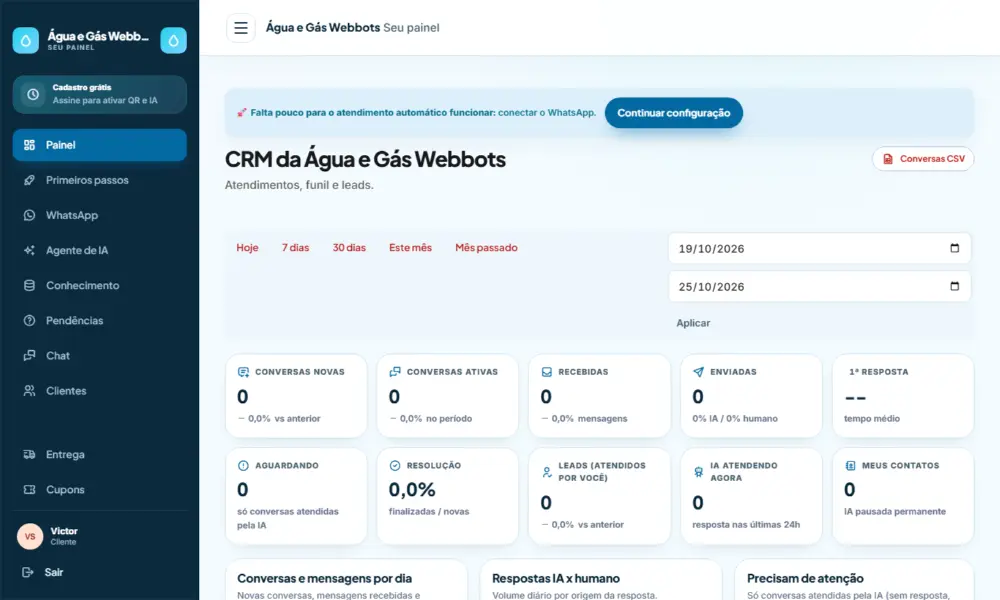
Task: Open calendar picker for 25/10/2026
Action: pyautogui.click(x=954, y=286)
